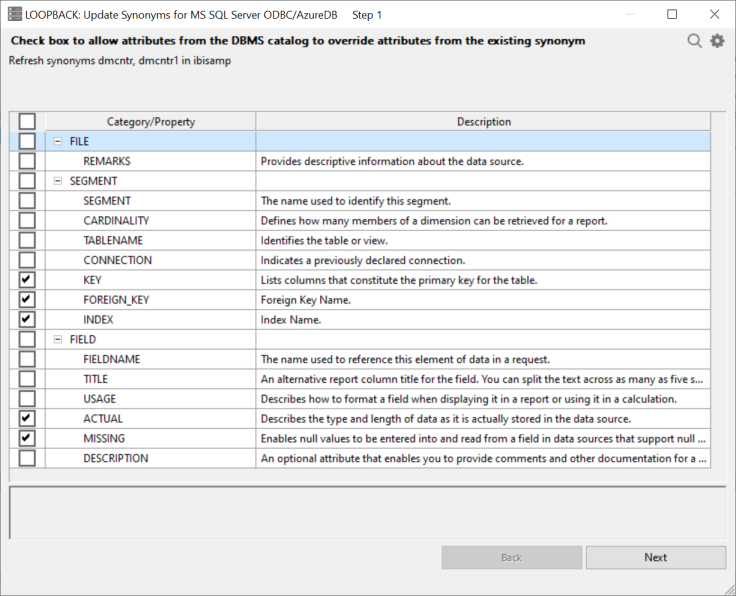Collapse the FILE category
The height and width of the screenshot is (596, 736).
(58, 142)
